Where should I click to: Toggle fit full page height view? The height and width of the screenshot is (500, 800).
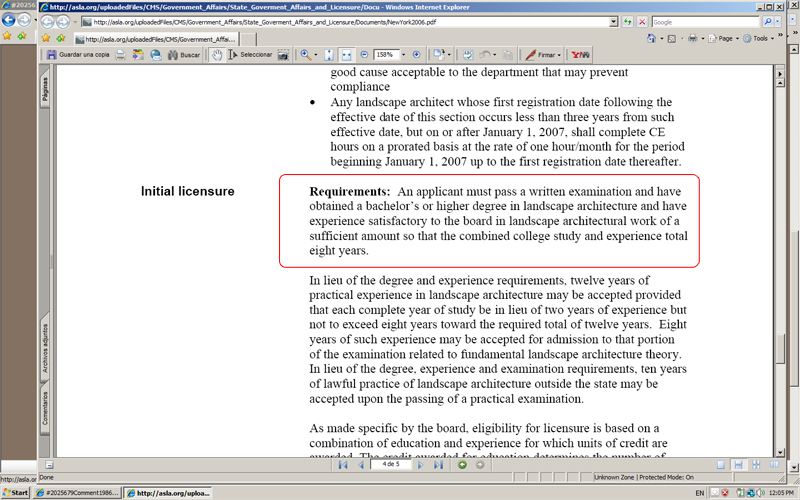tap(328, 54)
